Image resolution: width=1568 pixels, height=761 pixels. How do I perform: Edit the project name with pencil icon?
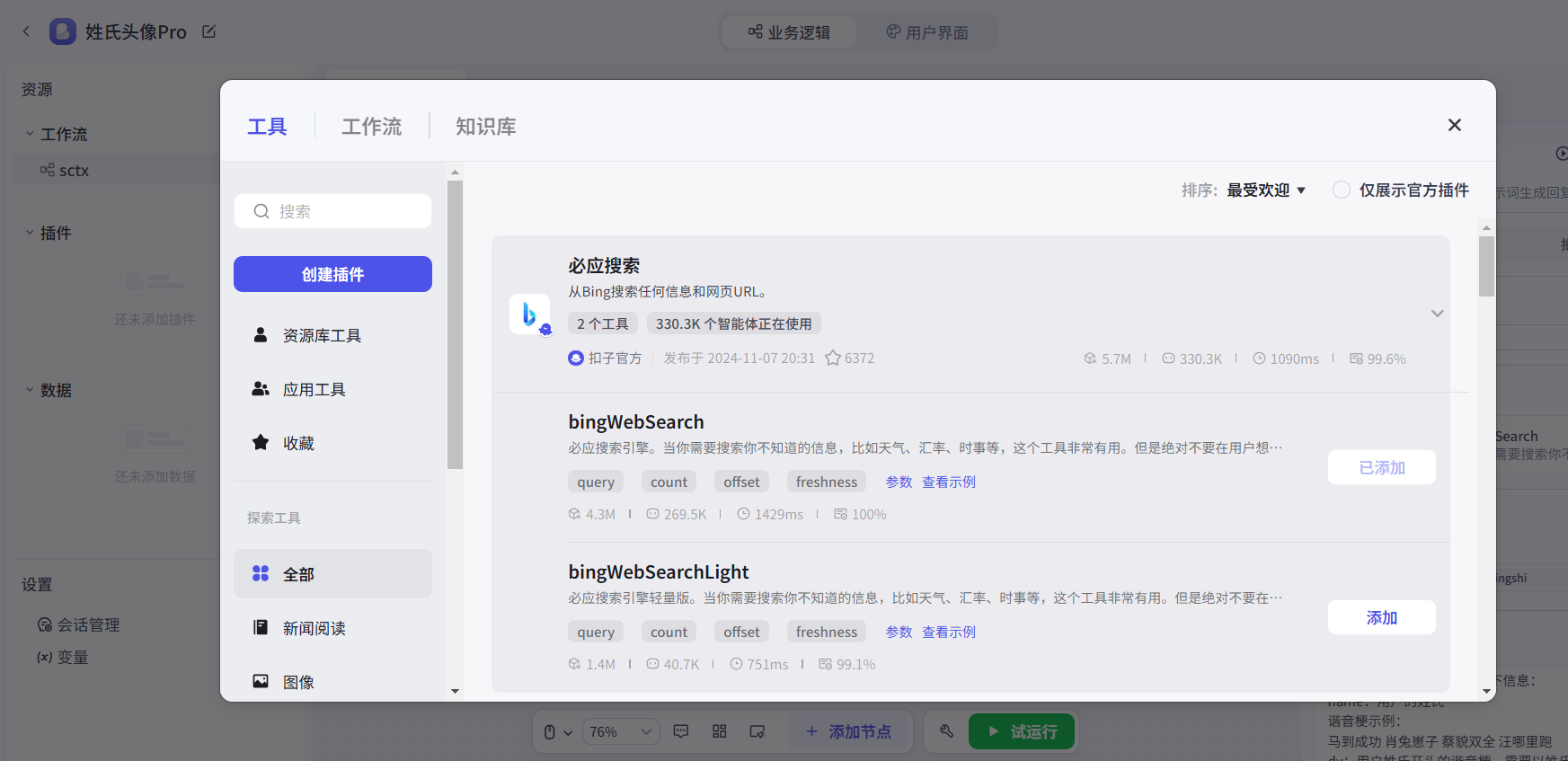point(208,31)
